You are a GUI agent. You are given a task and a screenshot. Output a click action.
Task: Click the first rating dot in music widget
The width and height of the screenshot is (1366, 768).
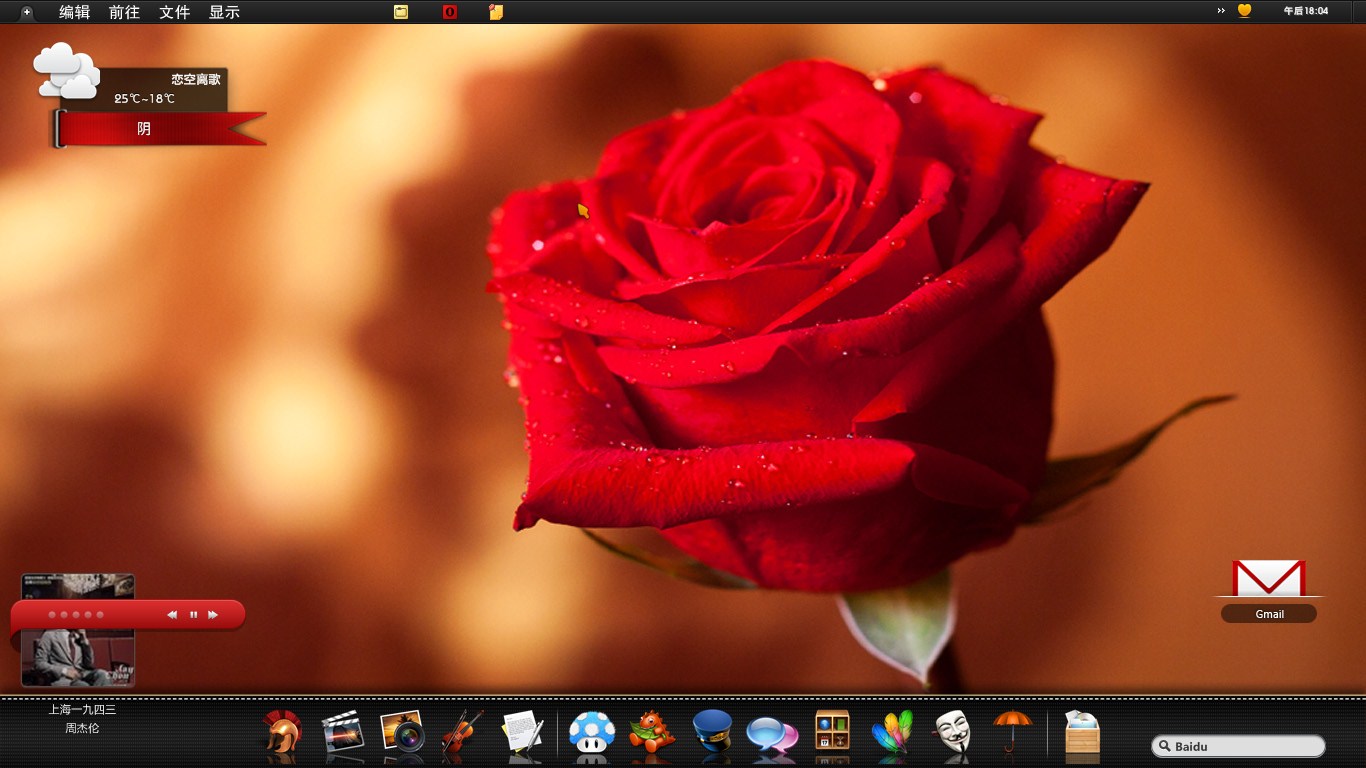click(52, 615)
